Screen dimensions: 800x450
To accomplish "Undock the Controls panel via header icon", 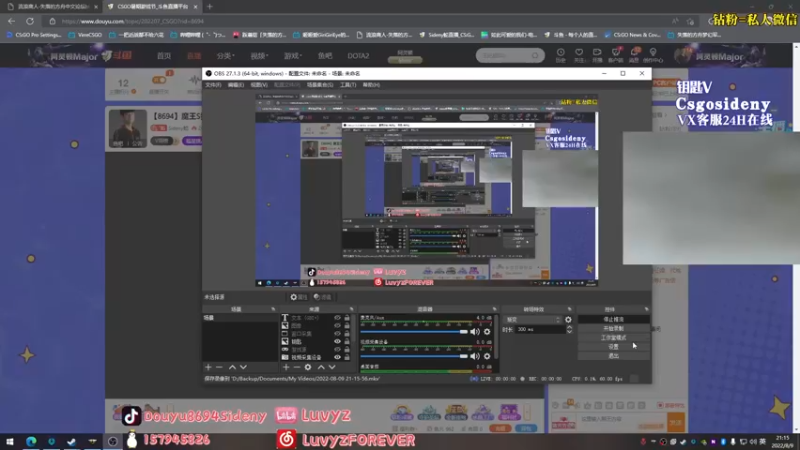I will point(646,309).
